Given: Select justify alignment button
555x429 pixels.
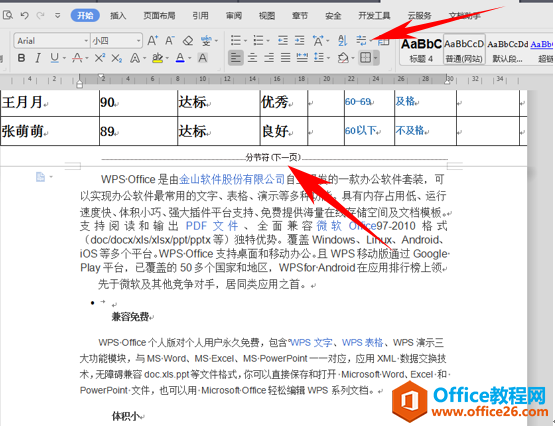Looking at the screenshot, I should [286, 58].
